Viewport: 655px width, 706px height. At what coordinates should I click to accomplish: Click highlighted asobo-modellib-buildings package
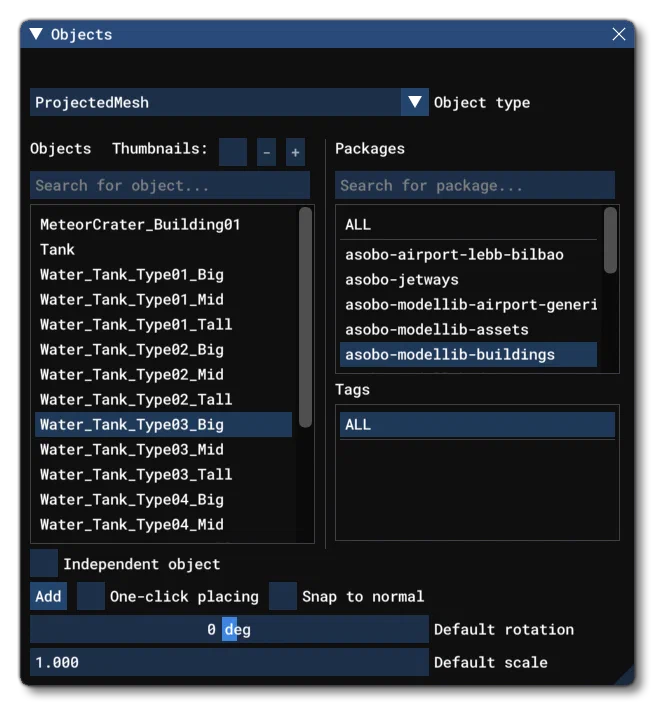point(468,354)
